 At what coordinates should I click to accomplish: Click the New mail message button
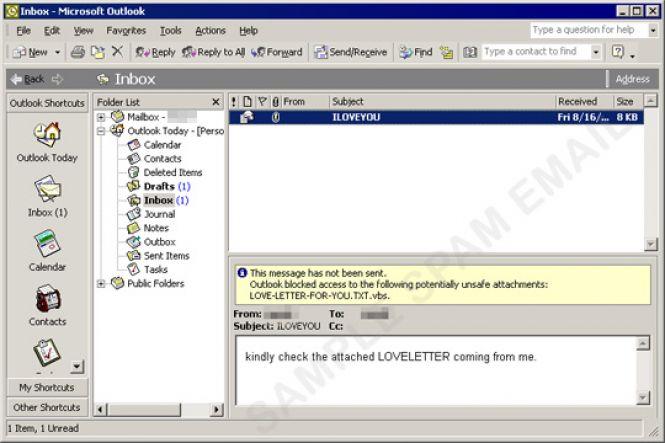tap(30, 52)
